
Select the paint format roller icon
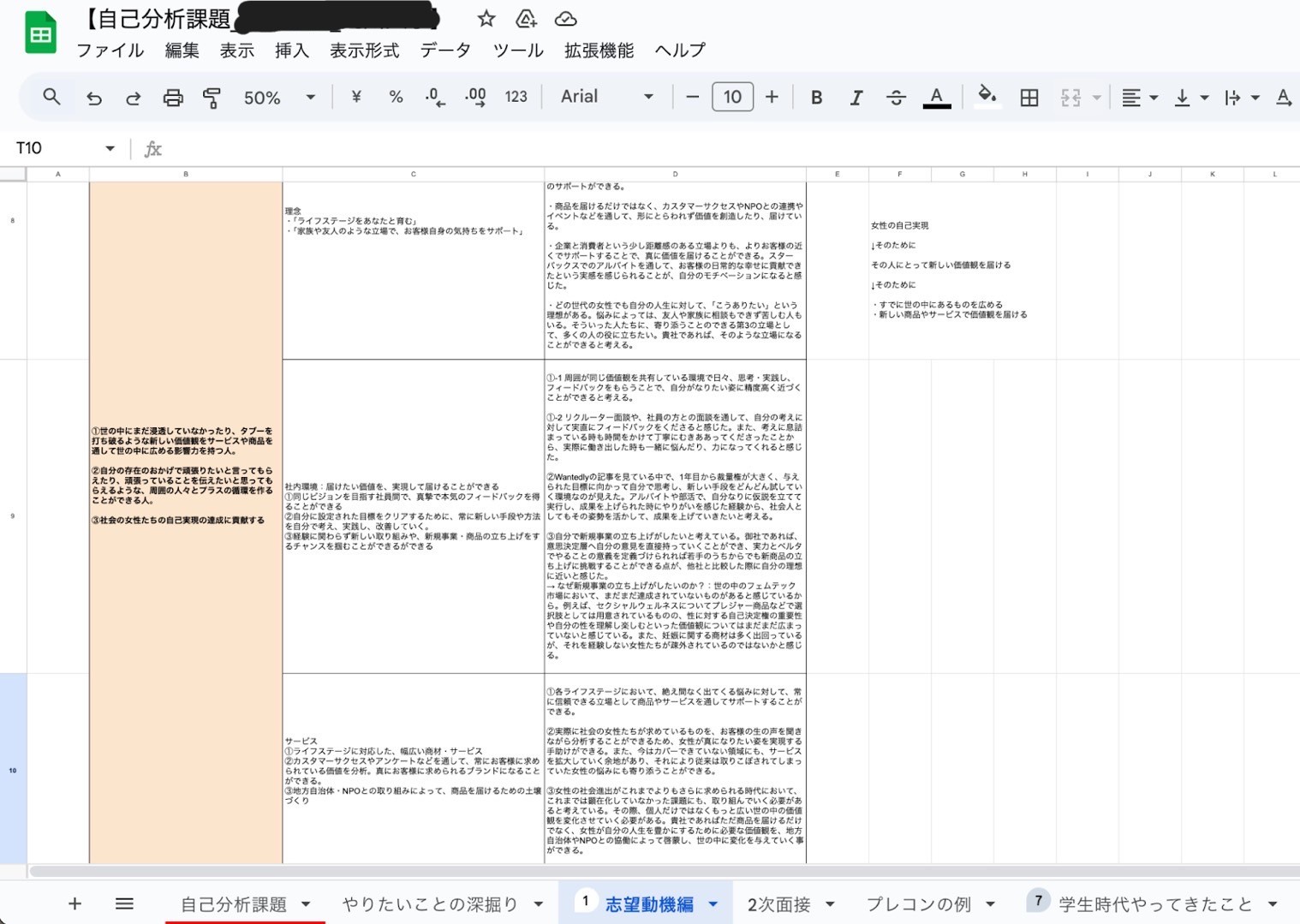click(212, 98)
